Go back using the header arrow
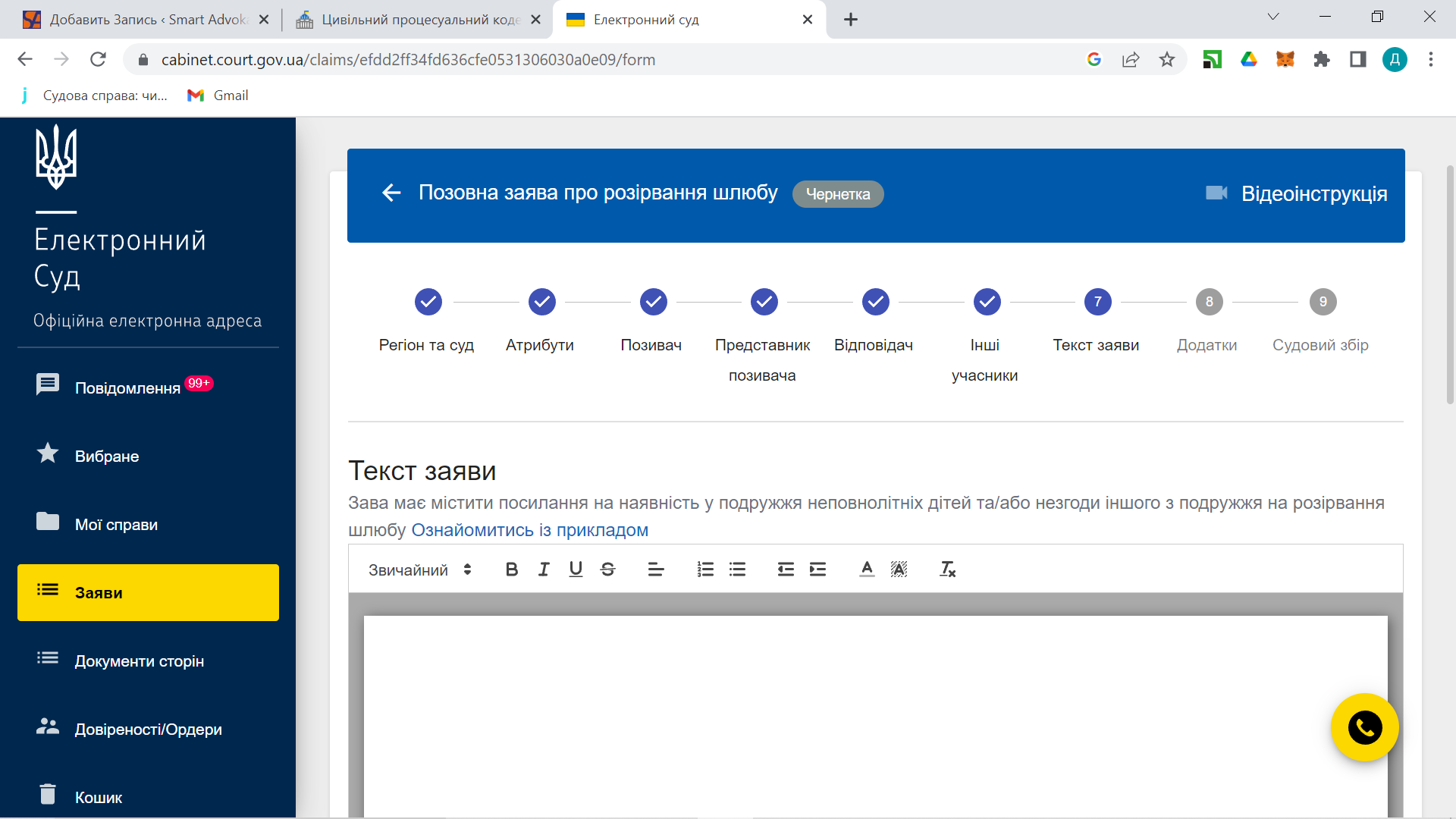Image resolution: width=1456 pixels, height=819 pixels. pos(391,193)
